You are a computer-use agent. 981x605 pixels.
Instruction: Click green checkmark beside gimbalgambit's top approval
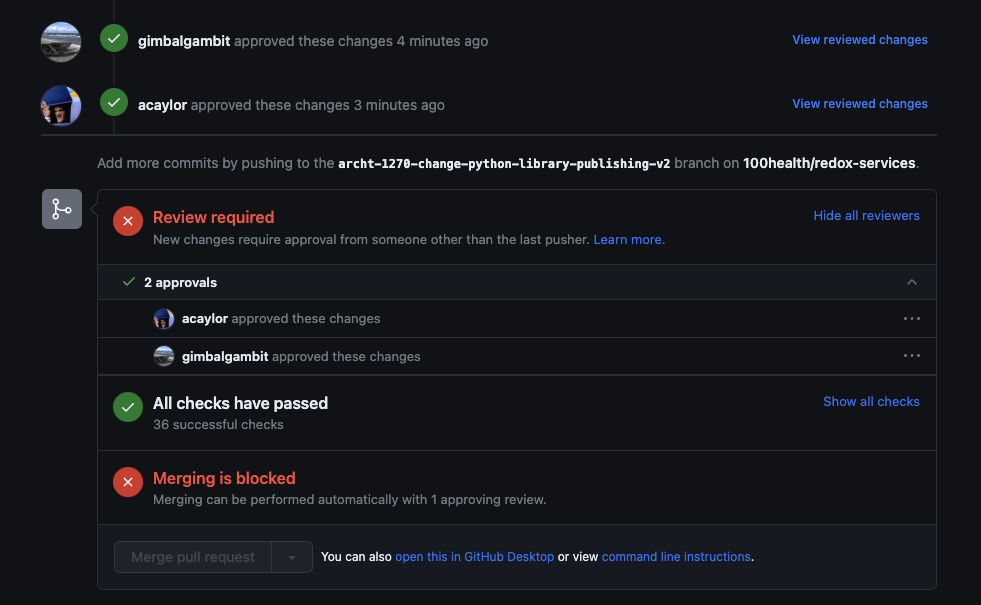point(113,39)
